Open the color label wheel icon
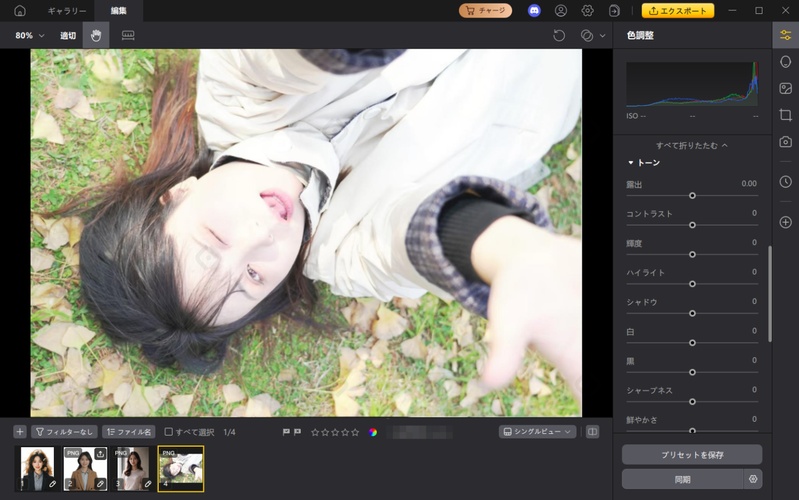 (373, 432)
